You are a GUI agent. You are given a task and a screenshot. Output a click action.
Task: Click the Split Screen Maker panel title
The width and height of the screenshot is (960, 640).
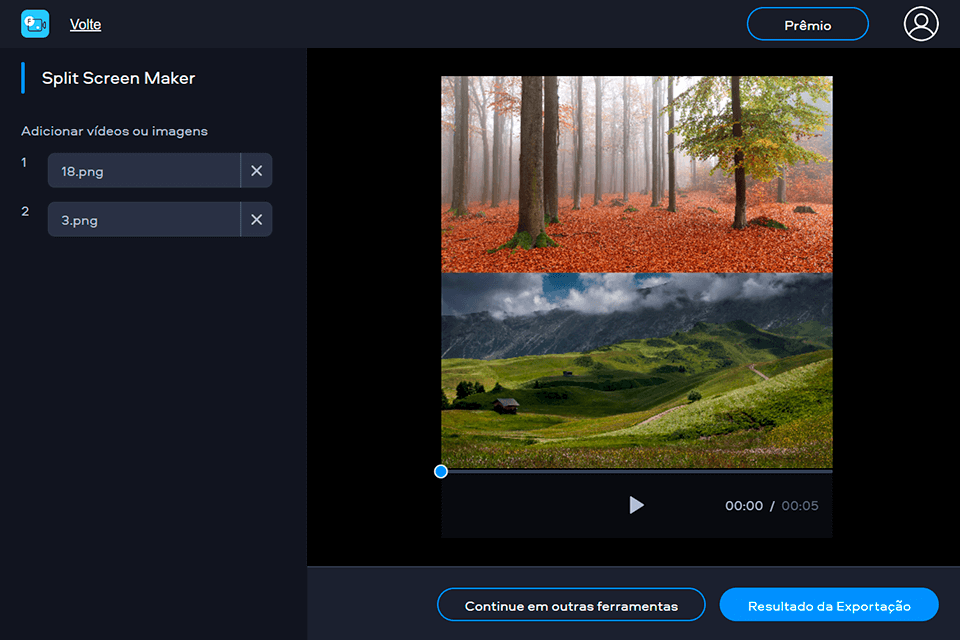(117, 77)
